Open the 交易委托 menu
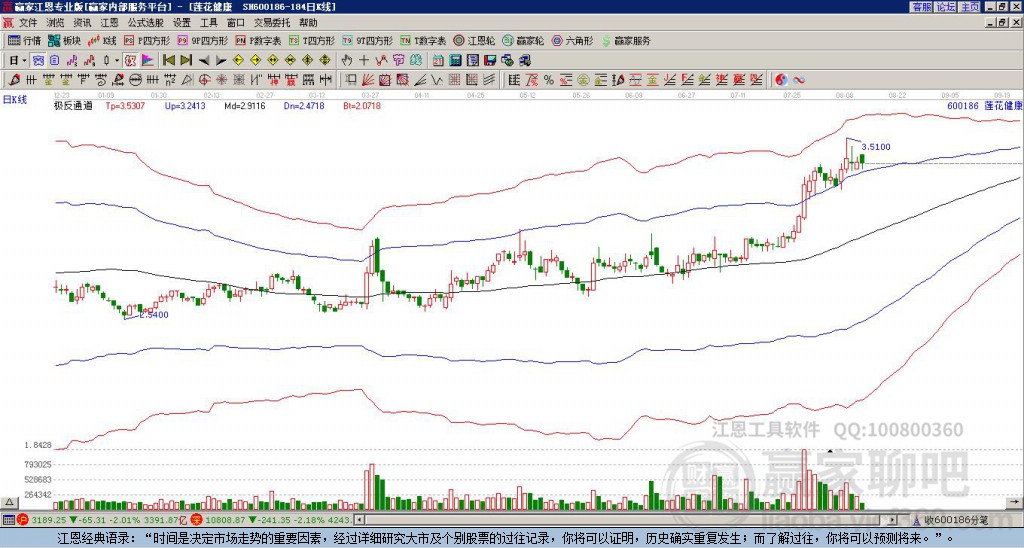The height and width of the screenshot is (548, 1024). [271, 23]
